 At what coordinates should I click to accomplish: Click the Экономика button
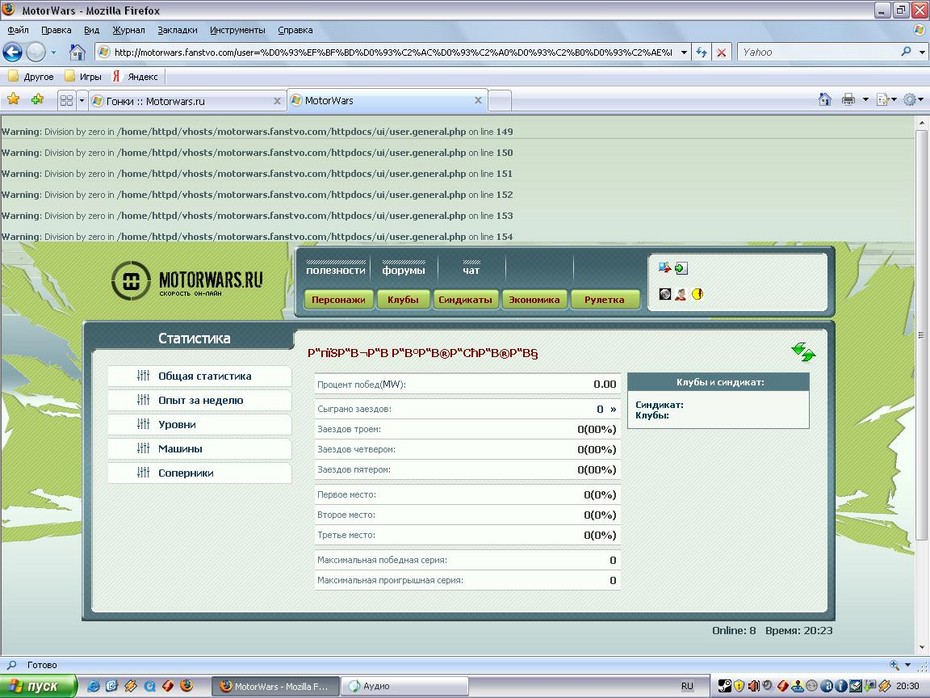pos(534,299)
